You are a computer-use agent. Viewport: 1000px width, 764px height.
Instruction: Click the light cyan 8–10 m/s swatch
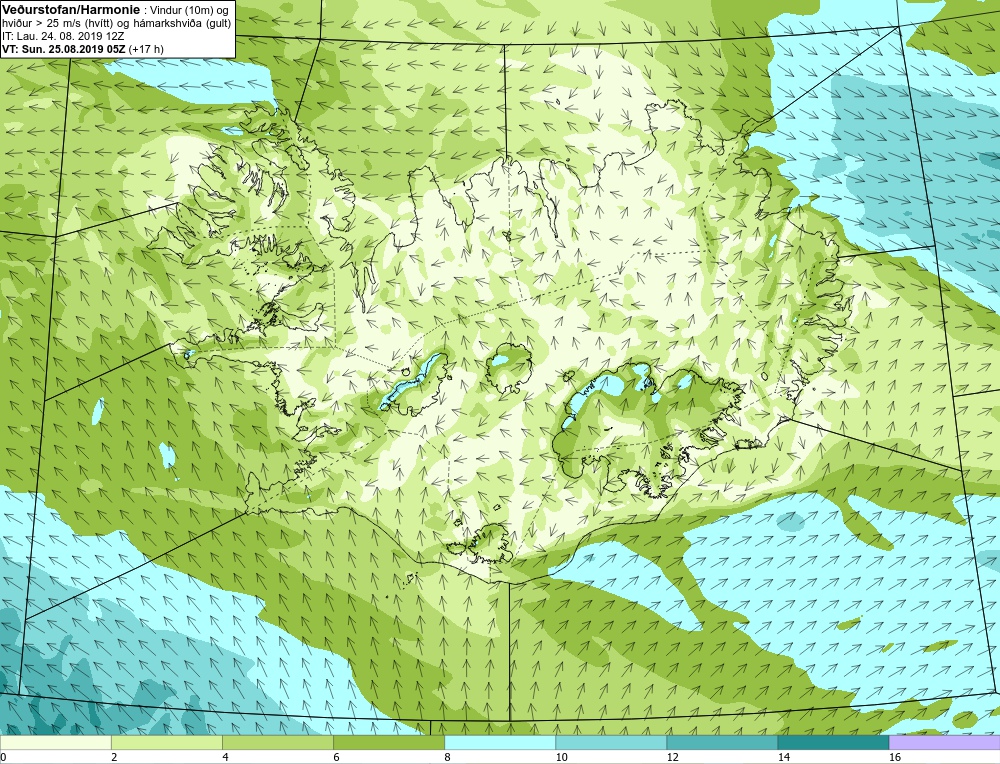pos(499,742)
